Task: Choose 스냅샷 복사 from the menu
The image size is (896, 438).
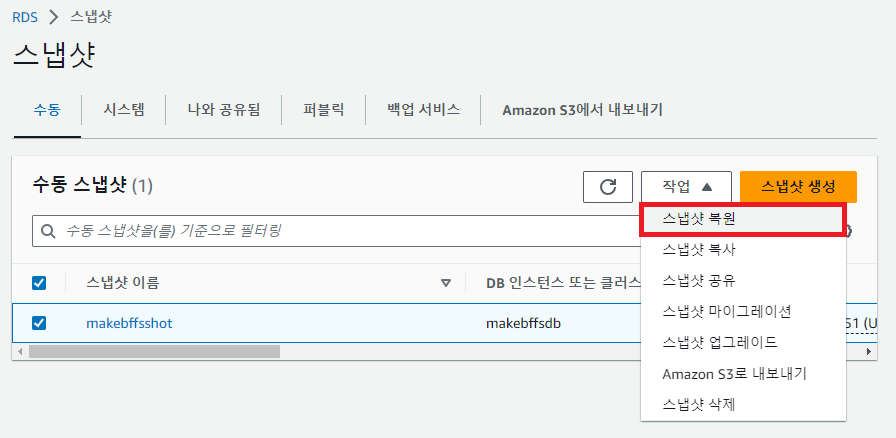Action: (x=743, y=250)
